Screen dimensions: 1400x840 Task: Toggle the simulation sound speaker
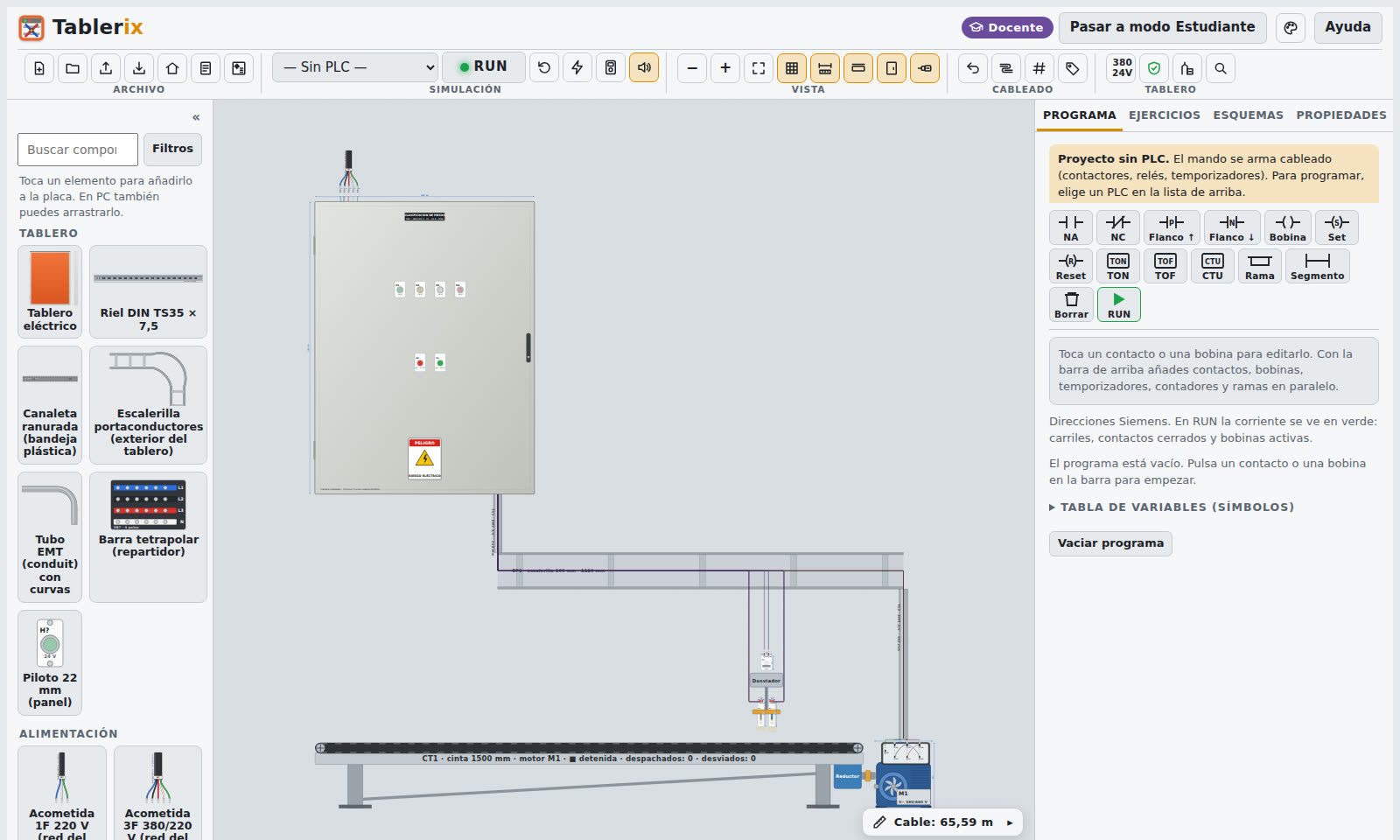[x=644, y=67]
